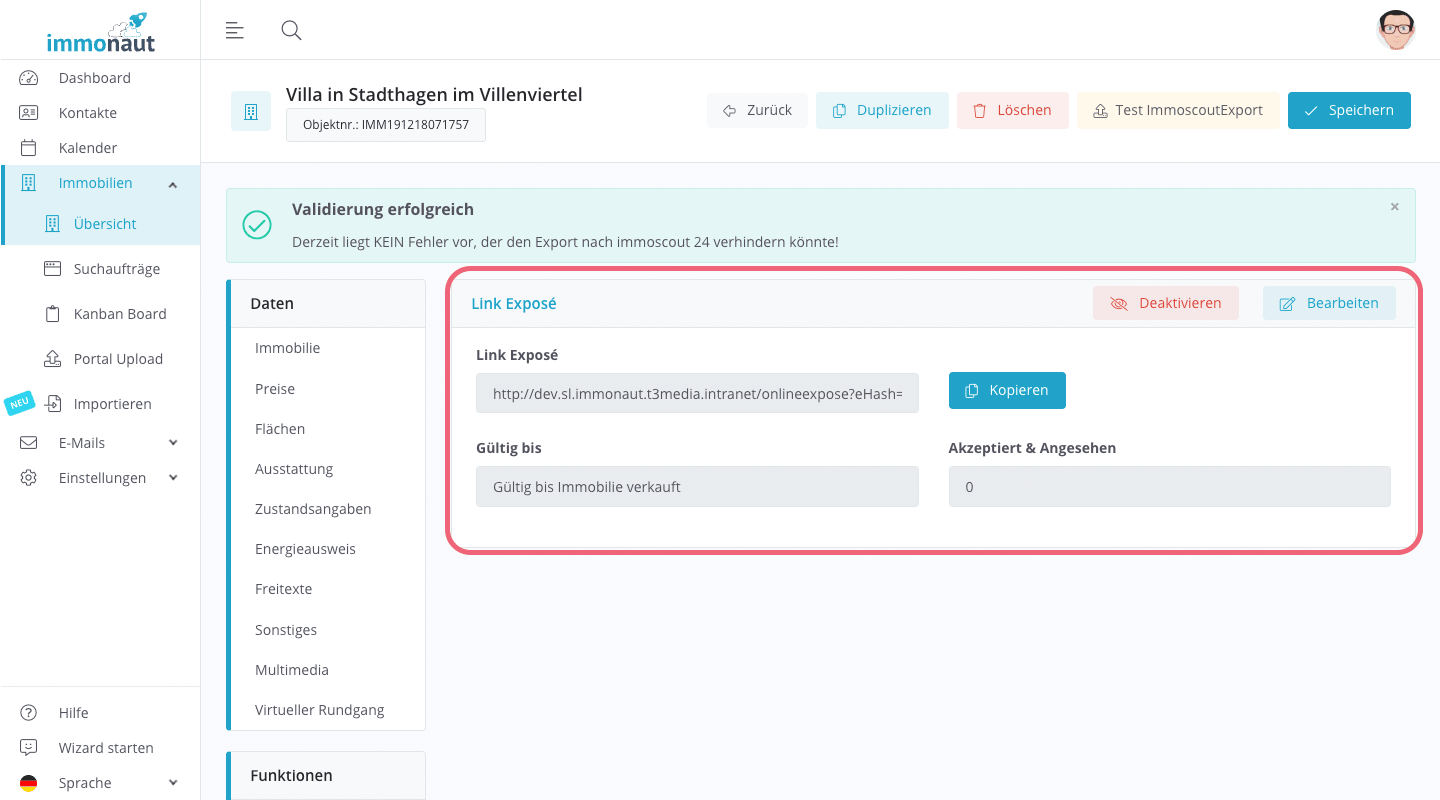Dismiss the validation success alert
Viewport: 1440px width, 800px height.
1395,207
